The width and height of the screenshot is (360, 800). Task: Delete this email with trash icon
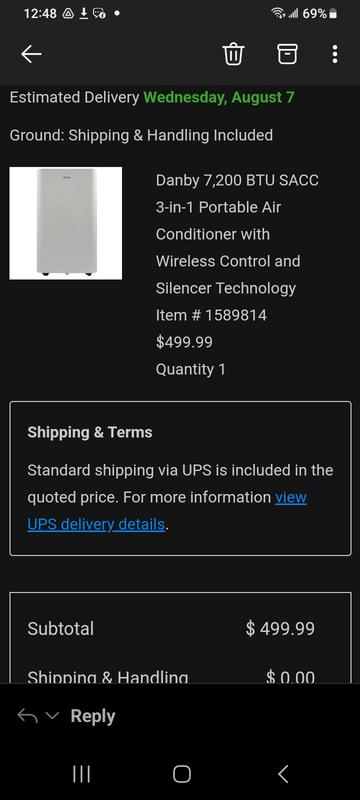click(x=234, y=54)
